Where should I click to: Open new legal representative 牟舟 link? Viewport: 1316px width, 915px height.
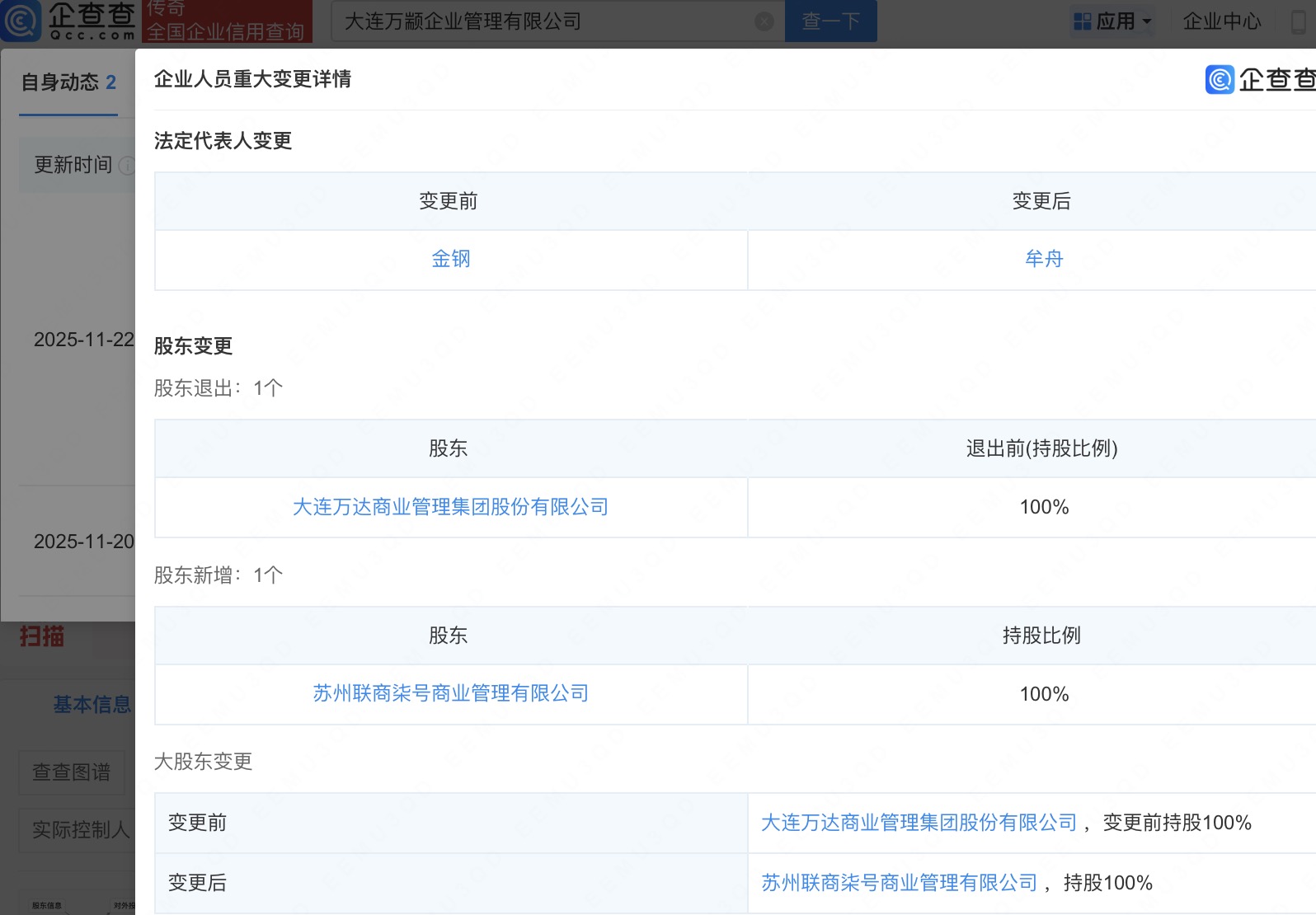coord(1044,259)
